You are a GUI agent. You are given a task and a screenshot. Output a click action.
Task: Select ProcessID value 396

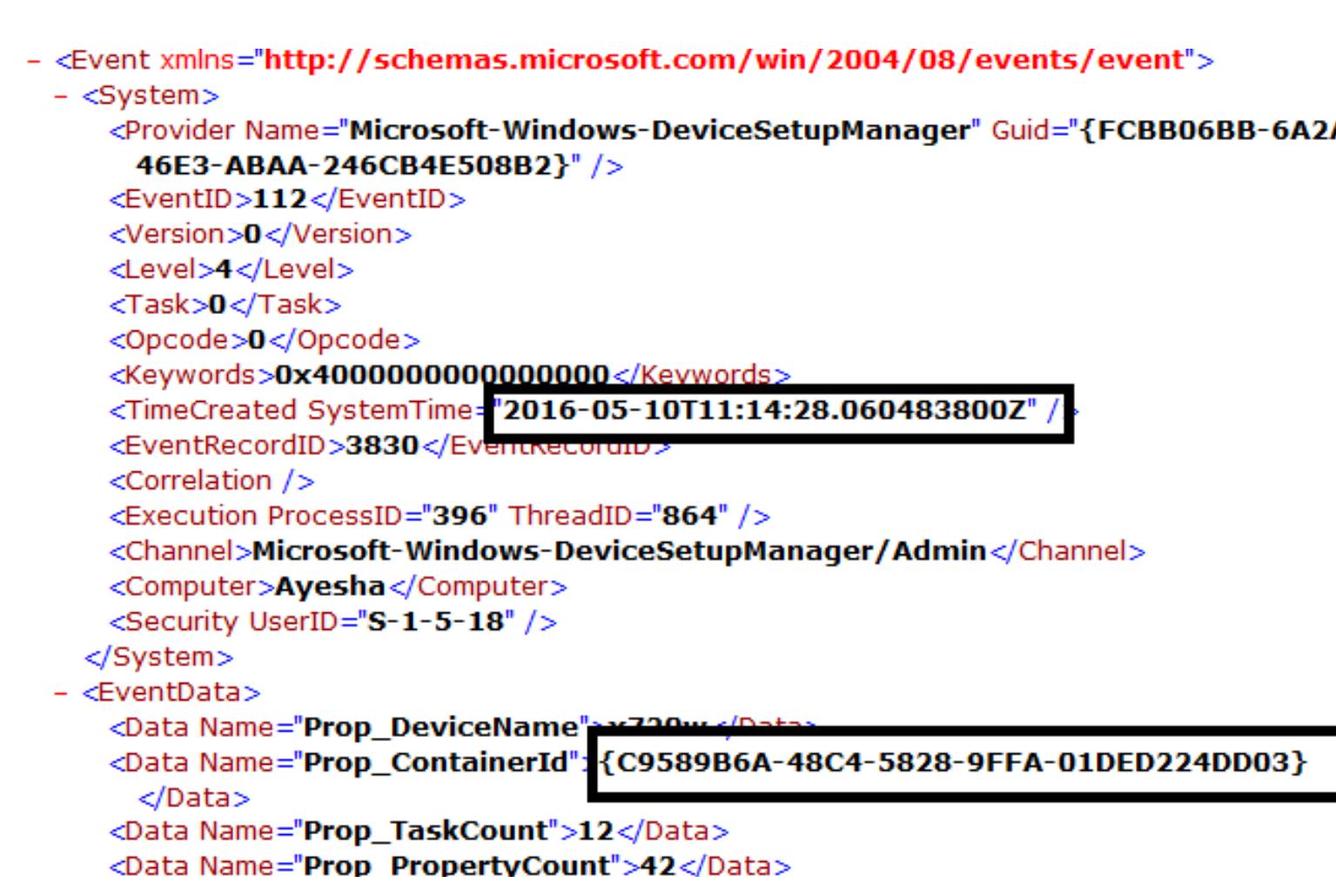pyautogui.click(x=460, y=516)
